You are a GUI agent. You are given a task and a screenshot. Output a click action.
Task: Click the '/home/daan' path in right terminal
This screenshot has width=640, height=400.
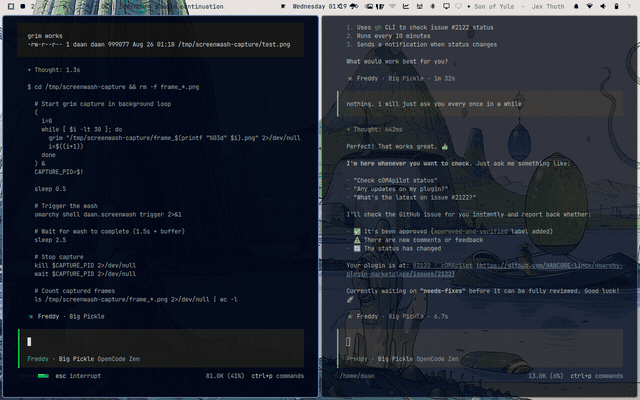pyautogui.click(x=357, y=376)
